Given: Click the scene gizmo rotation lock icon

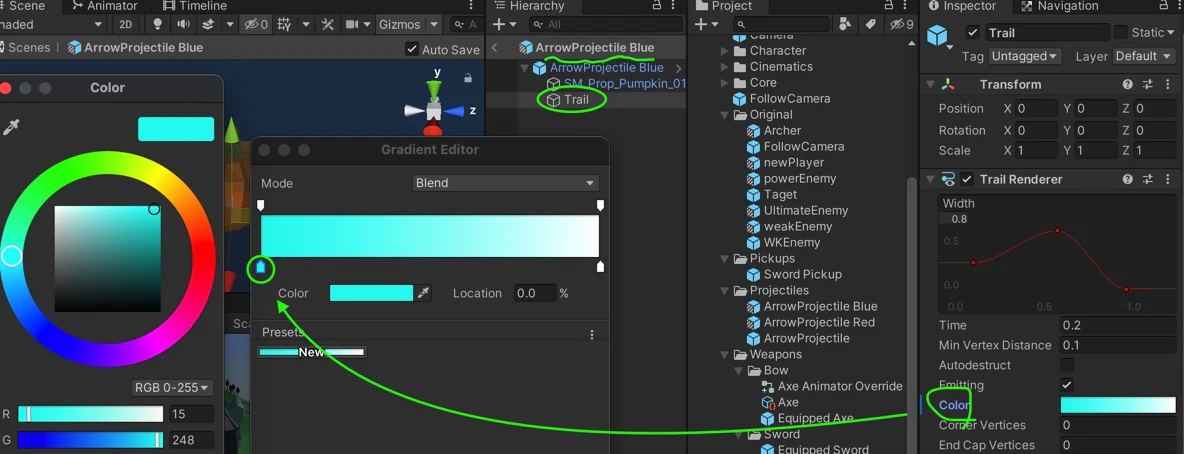Looking at the screenshot, I should tap(468, 77).
